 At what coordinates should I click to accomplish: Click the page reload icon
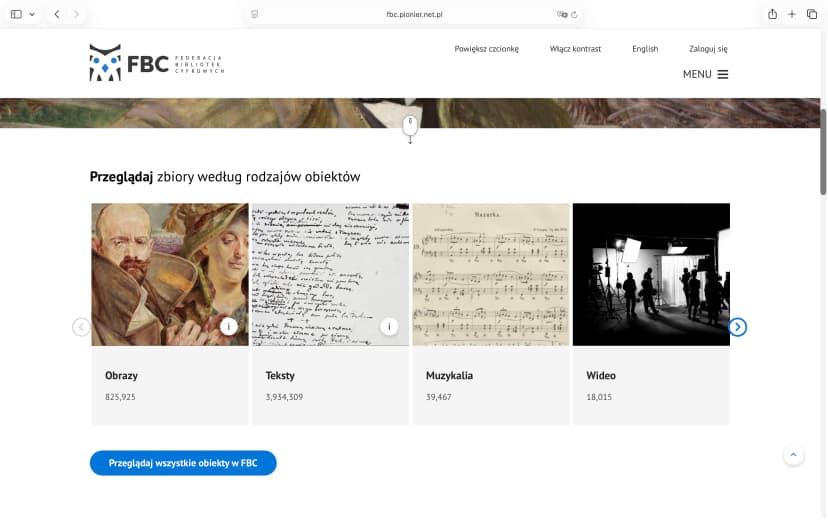point(574,14)
